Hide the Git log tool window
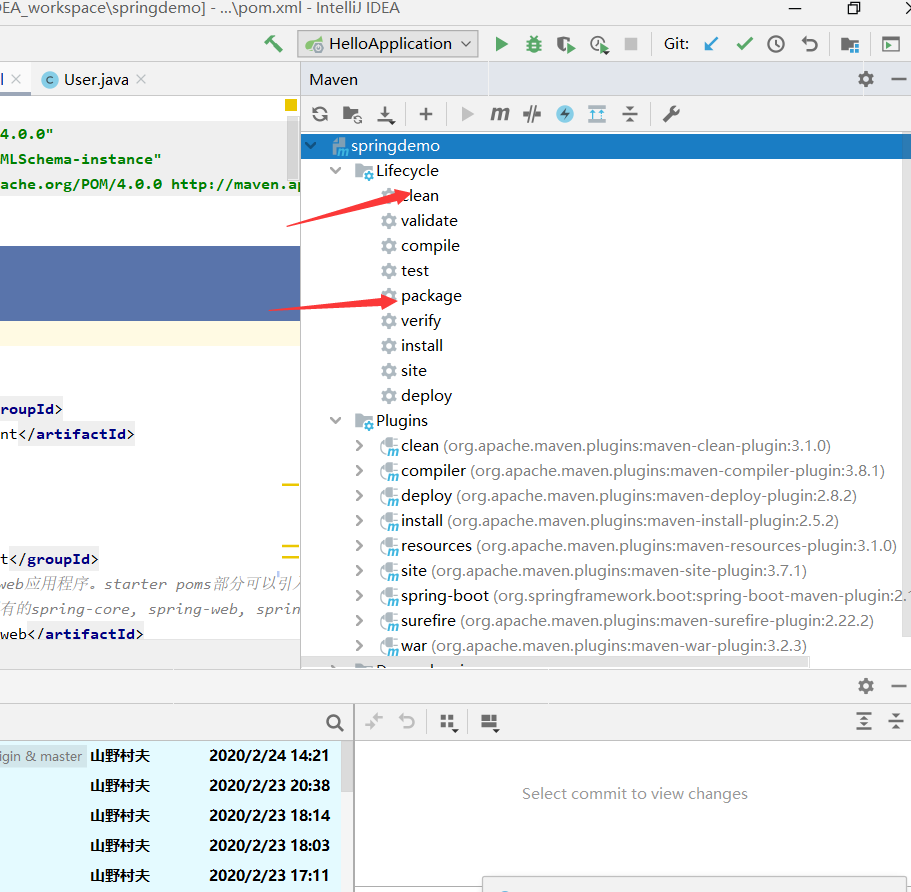Screen dimensions: 911x892 (x=898, y=686)
